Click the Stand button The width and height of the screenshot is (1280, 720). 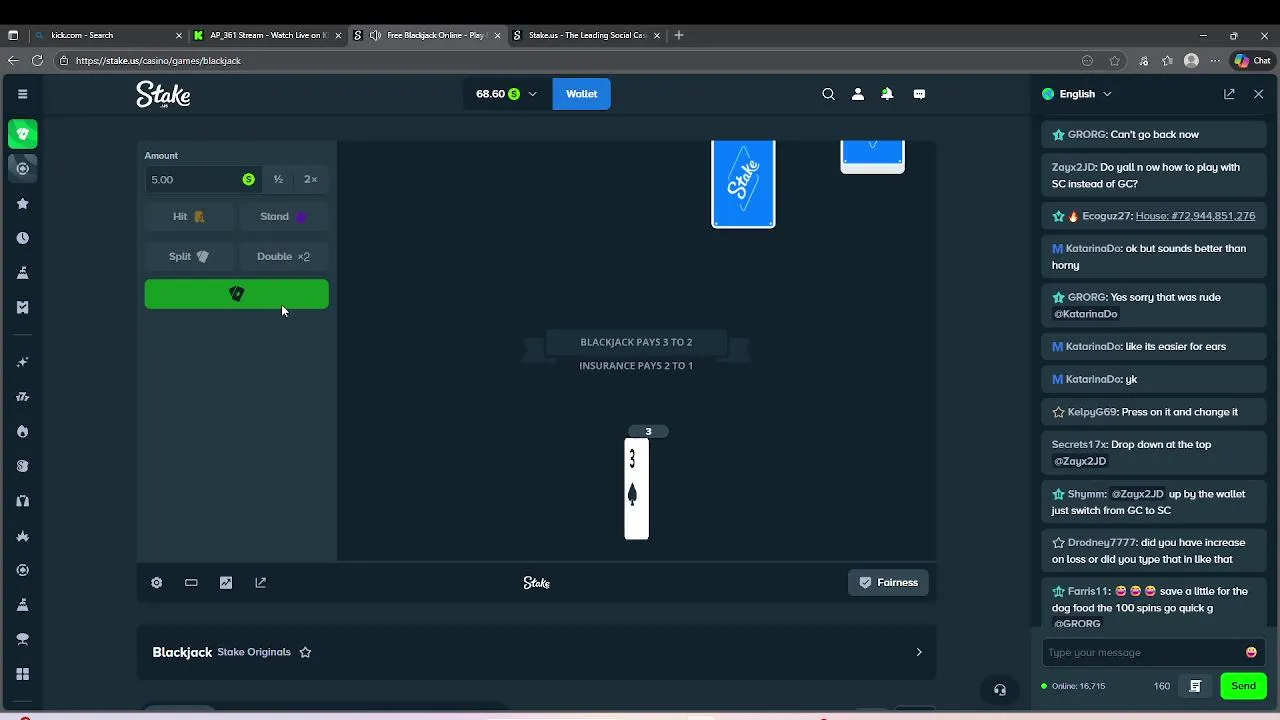click(284, 216)
